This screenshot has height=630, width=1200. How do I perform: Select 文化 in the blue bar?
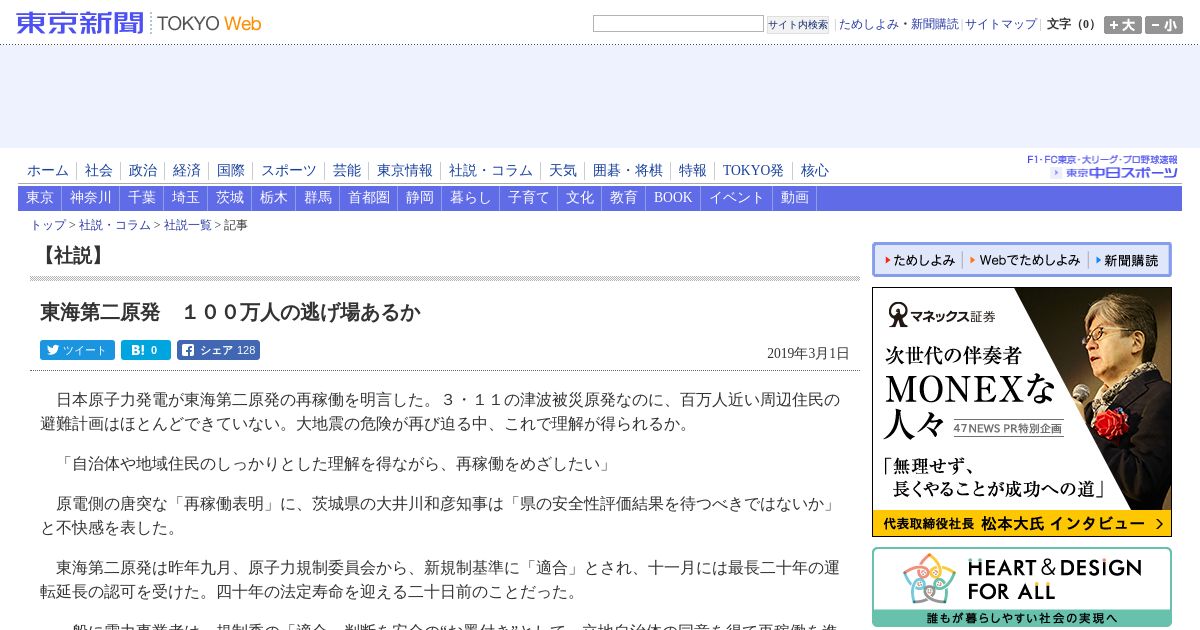pos(580,198)
